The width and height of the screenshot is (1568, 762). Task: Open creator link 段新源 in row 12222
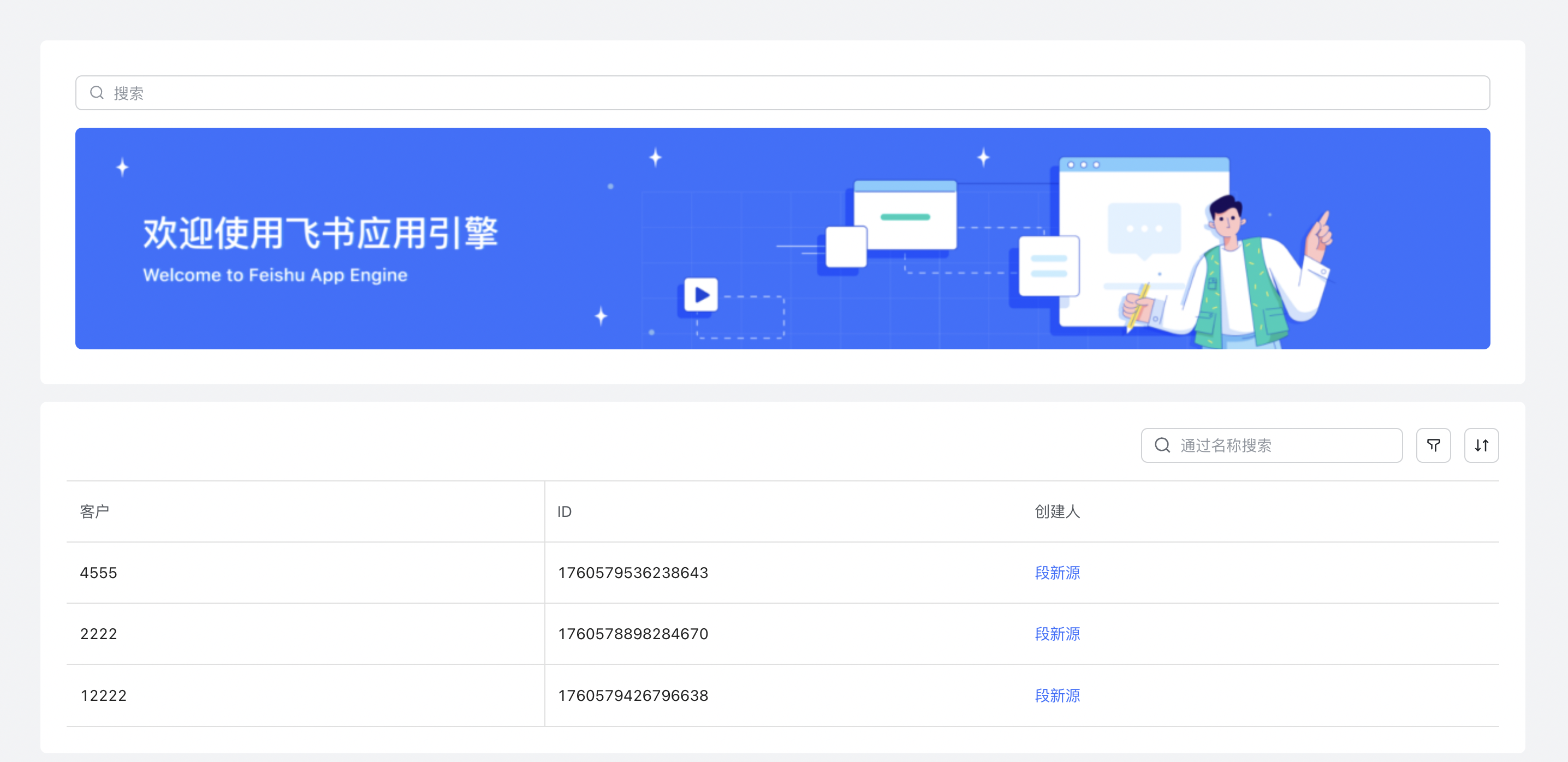(1058, 695)
